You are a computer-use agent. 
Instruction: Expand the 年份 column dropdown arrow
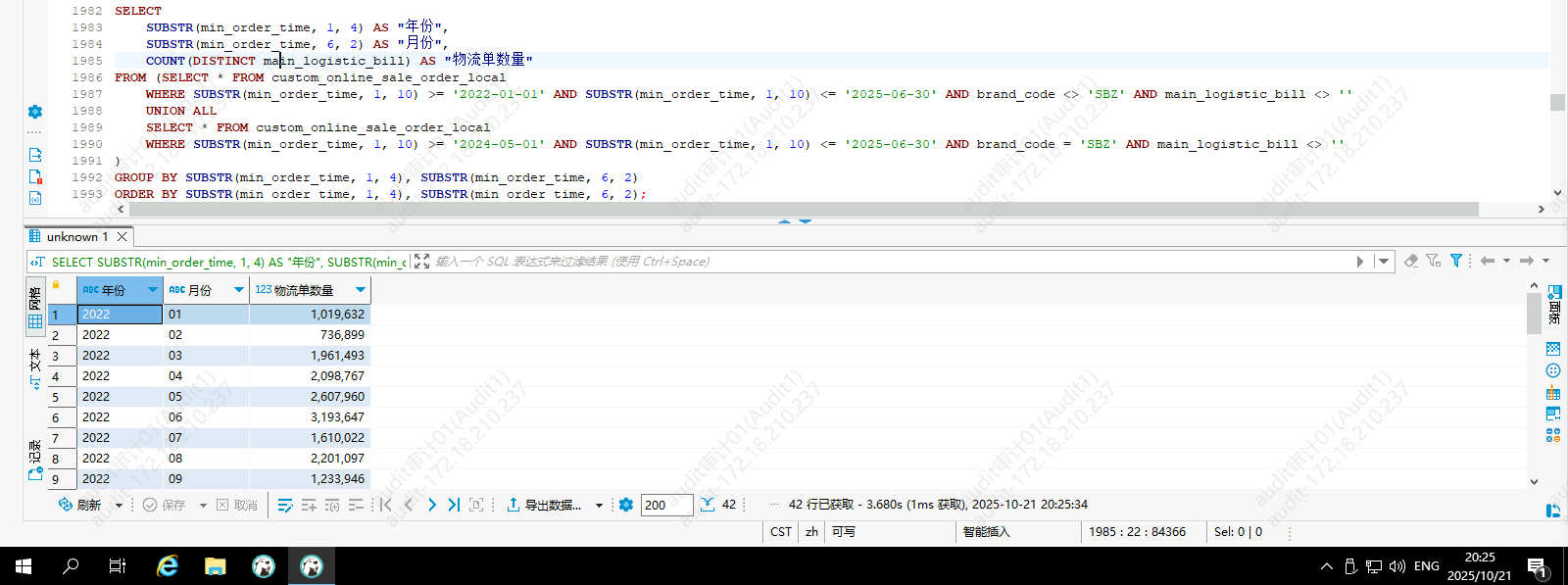point(152,290)
